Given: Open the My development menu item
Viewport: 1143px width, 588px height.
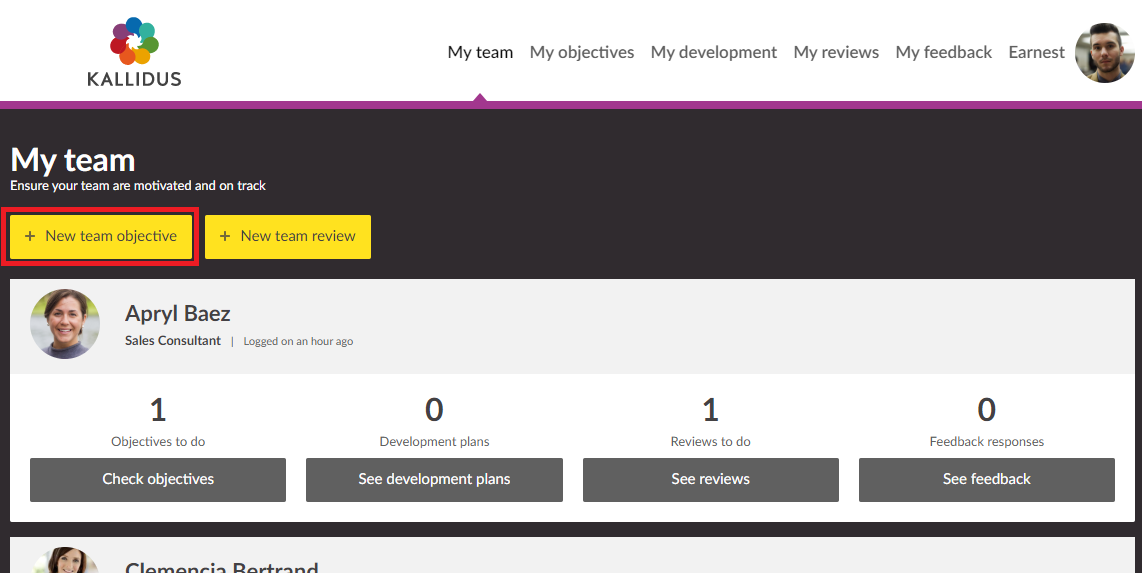Looking at the screenshot, I should point(713,52).
